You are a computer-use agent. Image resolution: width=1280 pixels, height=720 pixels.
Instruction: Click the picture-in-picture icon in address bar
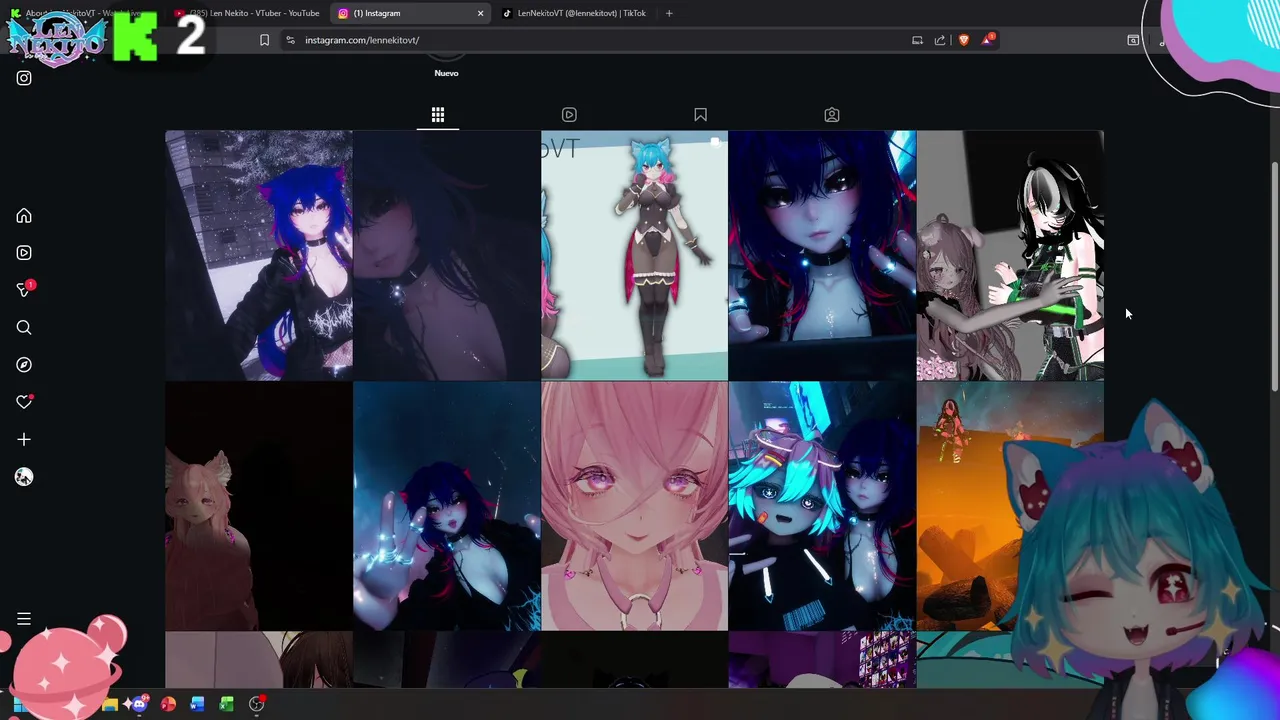(x=917, y=40)
